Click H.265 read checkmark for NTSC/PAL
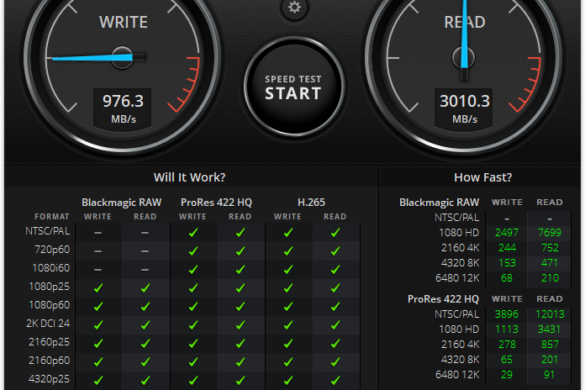This screenshot has width=585, height=390. (x=335, y=233)
